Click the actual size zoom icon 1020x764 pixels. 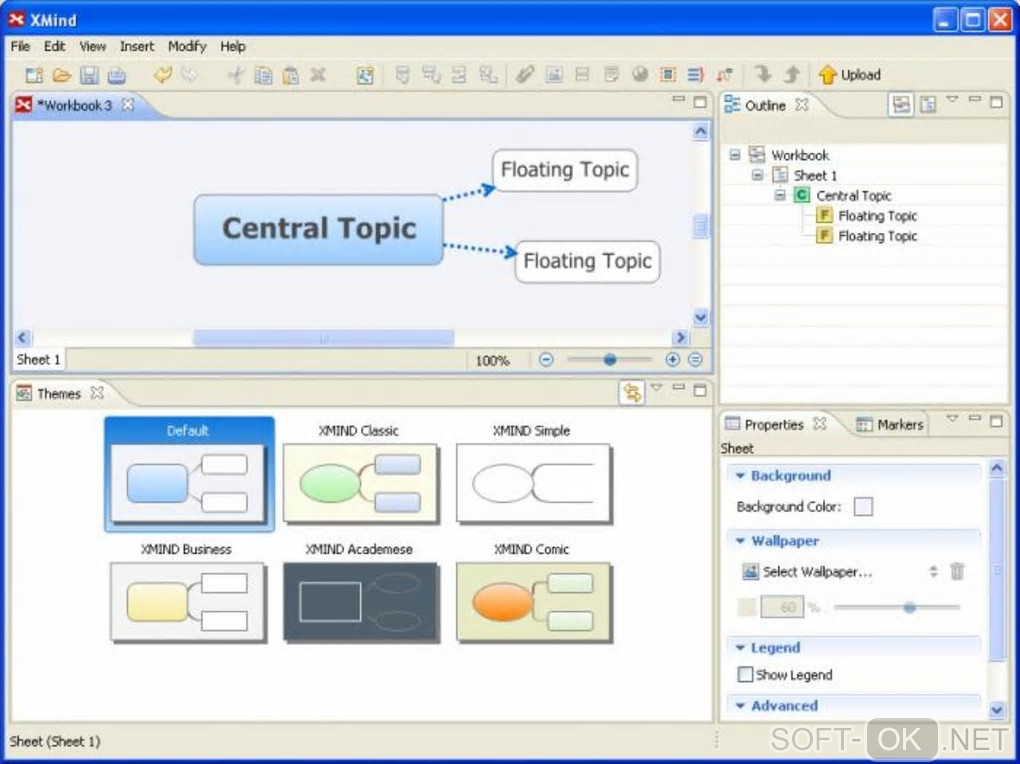coord(695,359)
